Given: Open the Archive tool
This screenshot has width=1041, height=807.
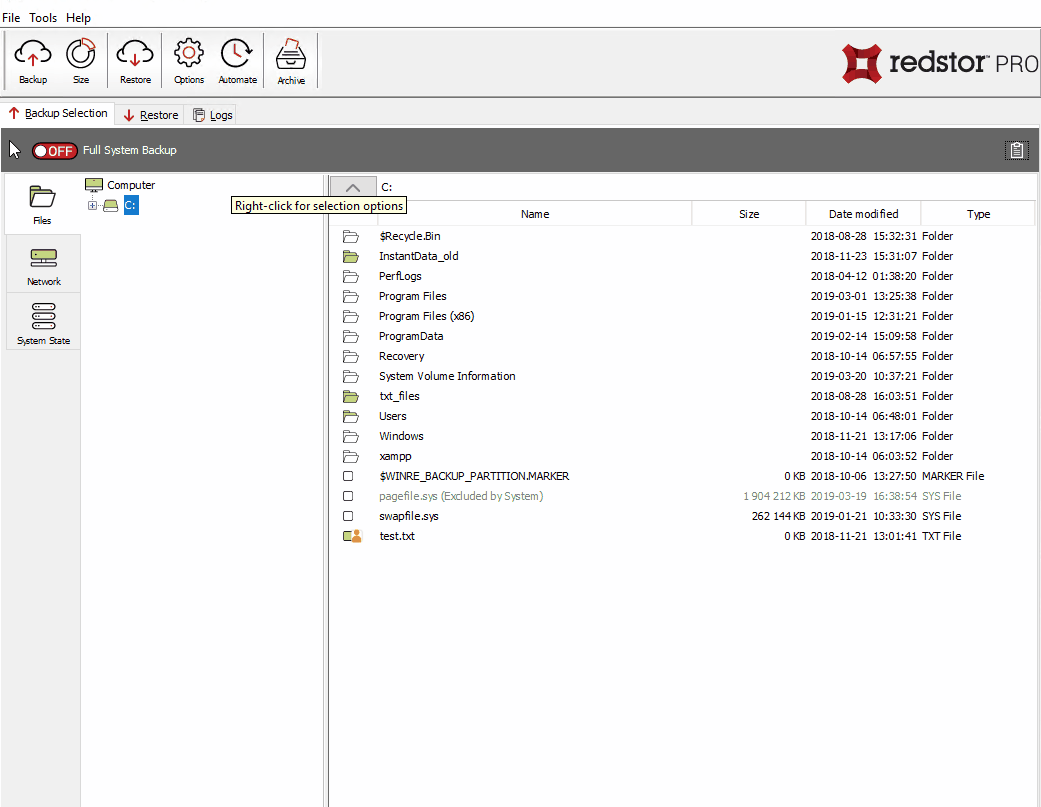Looking at the screenshot, I should (290, 60).
